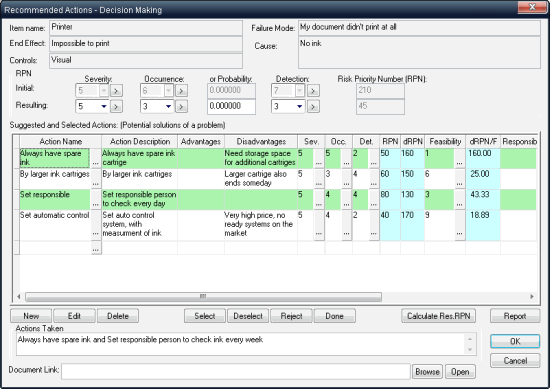Click the arrow button beside Resulting Occurrence
Viewport: 550px width, 389px height.
tap(181, 106)
